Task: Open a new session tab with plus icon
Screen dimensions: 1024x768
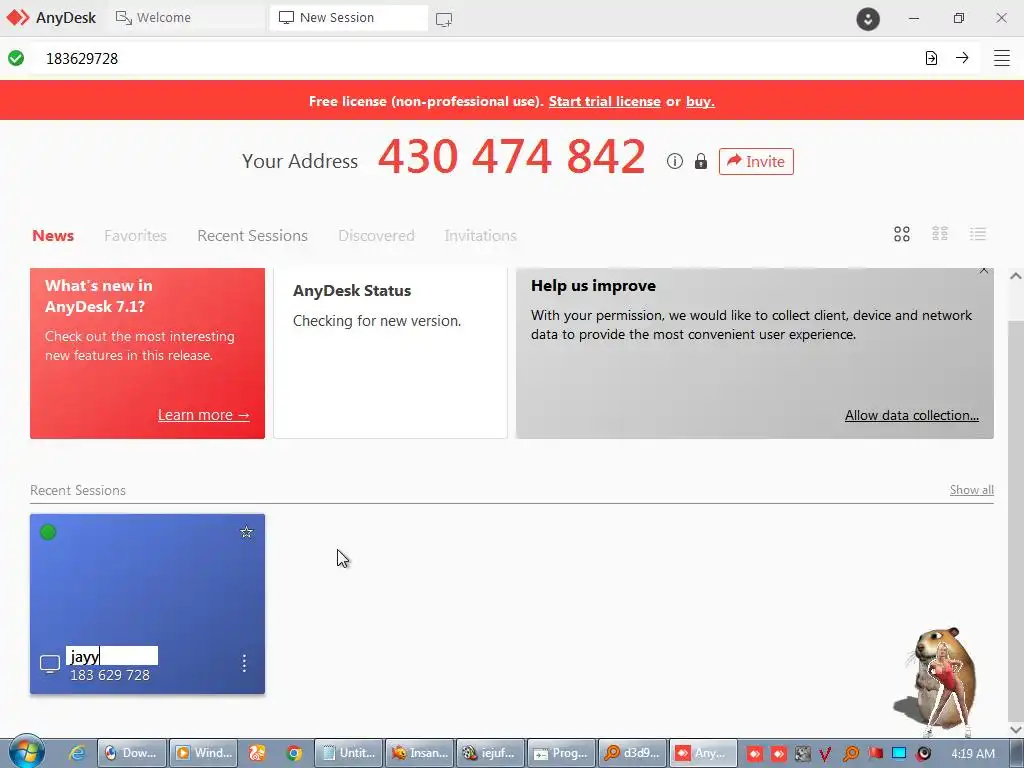Action: [x=444, y=19]
